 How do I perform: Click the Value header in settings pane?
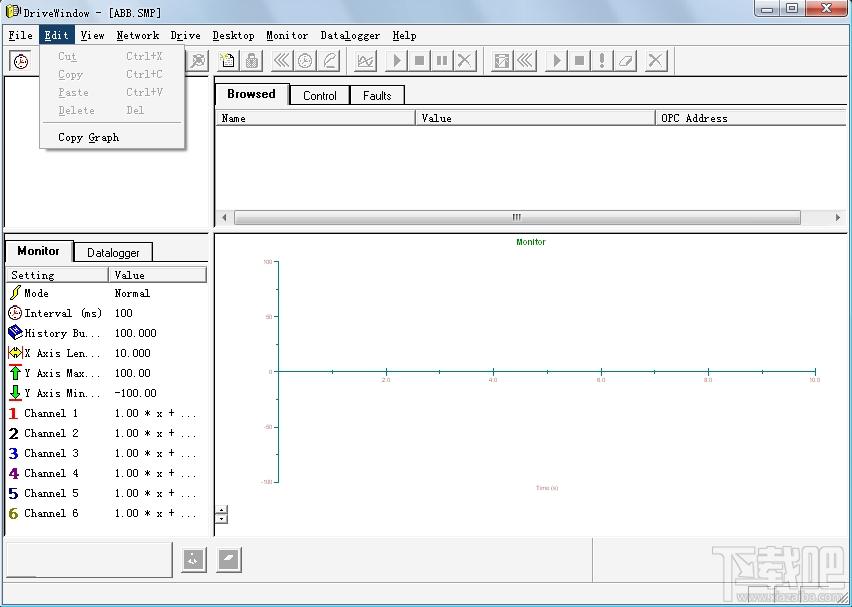tap(158, 275)
